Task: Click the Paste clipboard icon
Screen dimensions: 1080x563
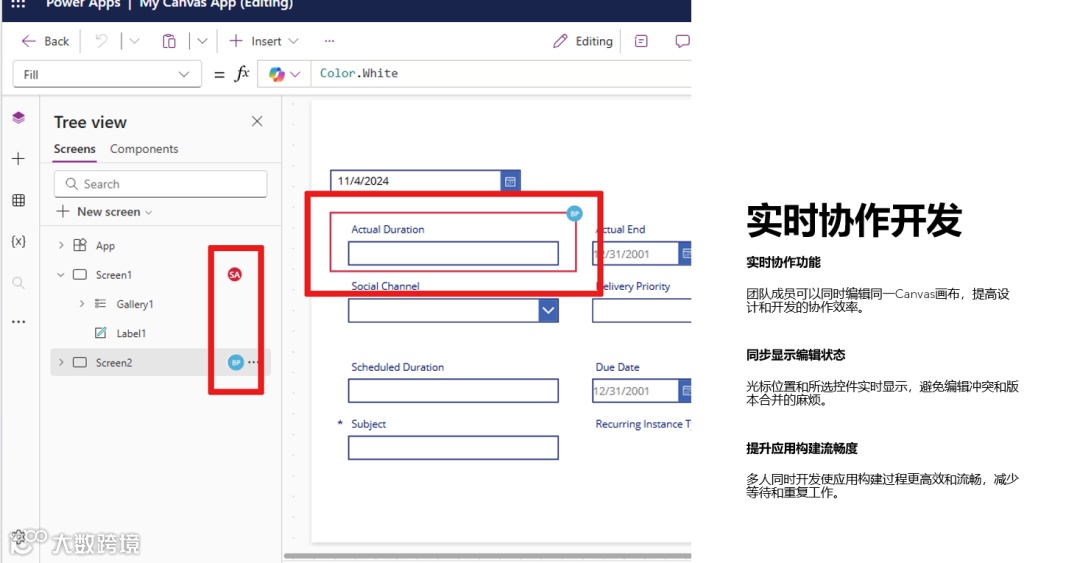Action: click(169, 41)
